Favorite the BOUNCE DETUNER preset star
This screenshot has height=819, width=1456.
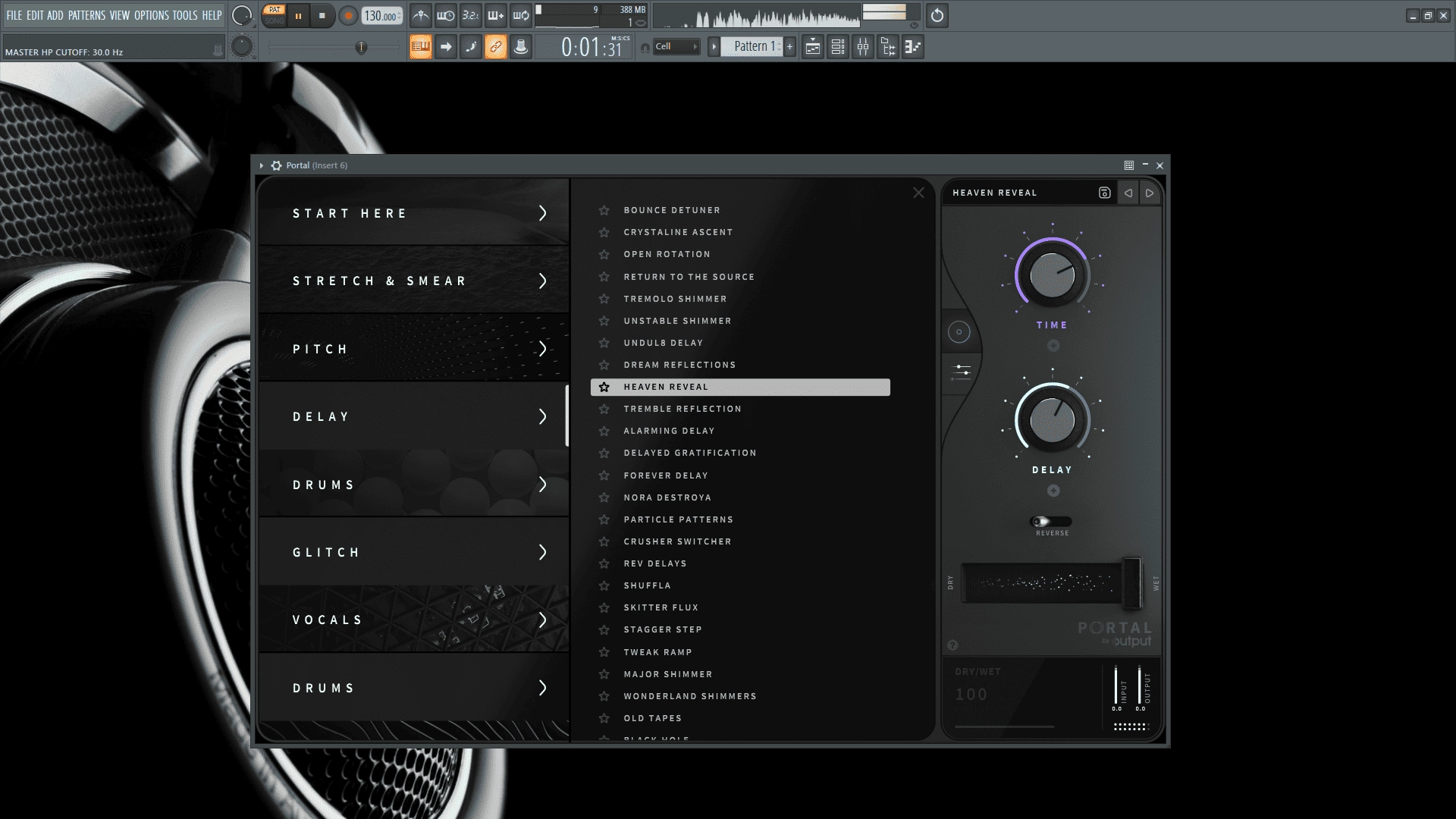coord(604,210)
